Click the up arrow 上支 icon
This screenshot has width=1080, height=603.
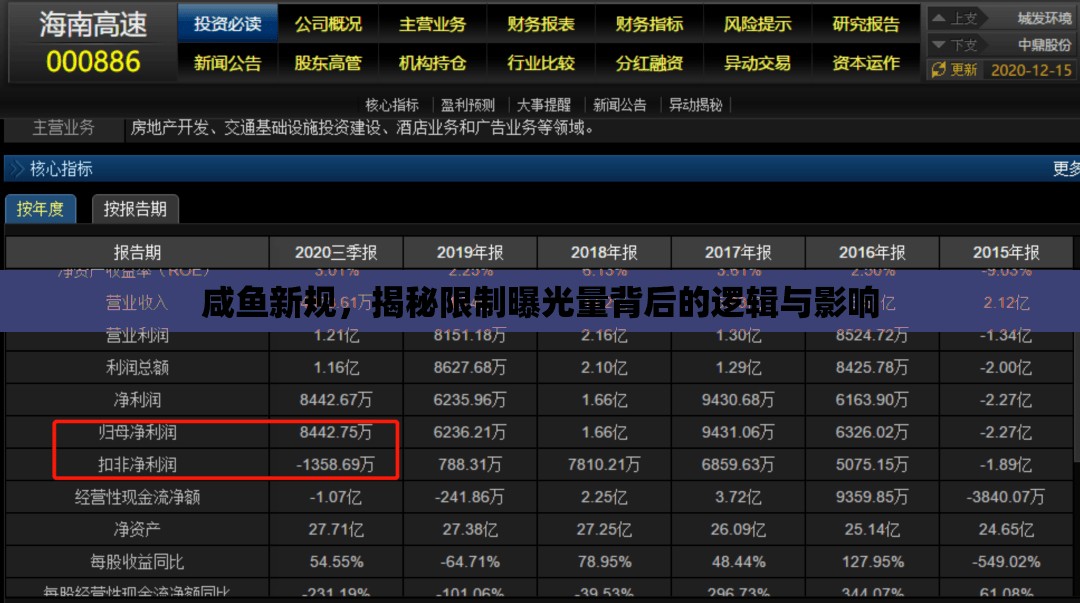pyautogui.click(x=938, y=19)
